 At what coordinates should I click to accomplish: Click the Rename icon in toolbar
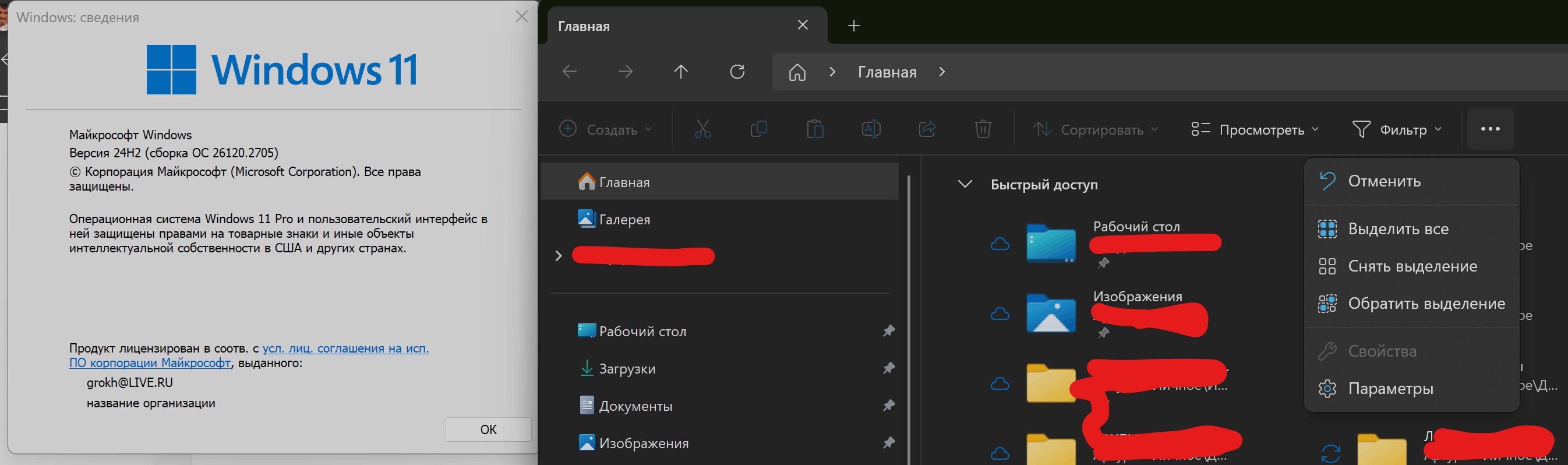coord(871,129)
